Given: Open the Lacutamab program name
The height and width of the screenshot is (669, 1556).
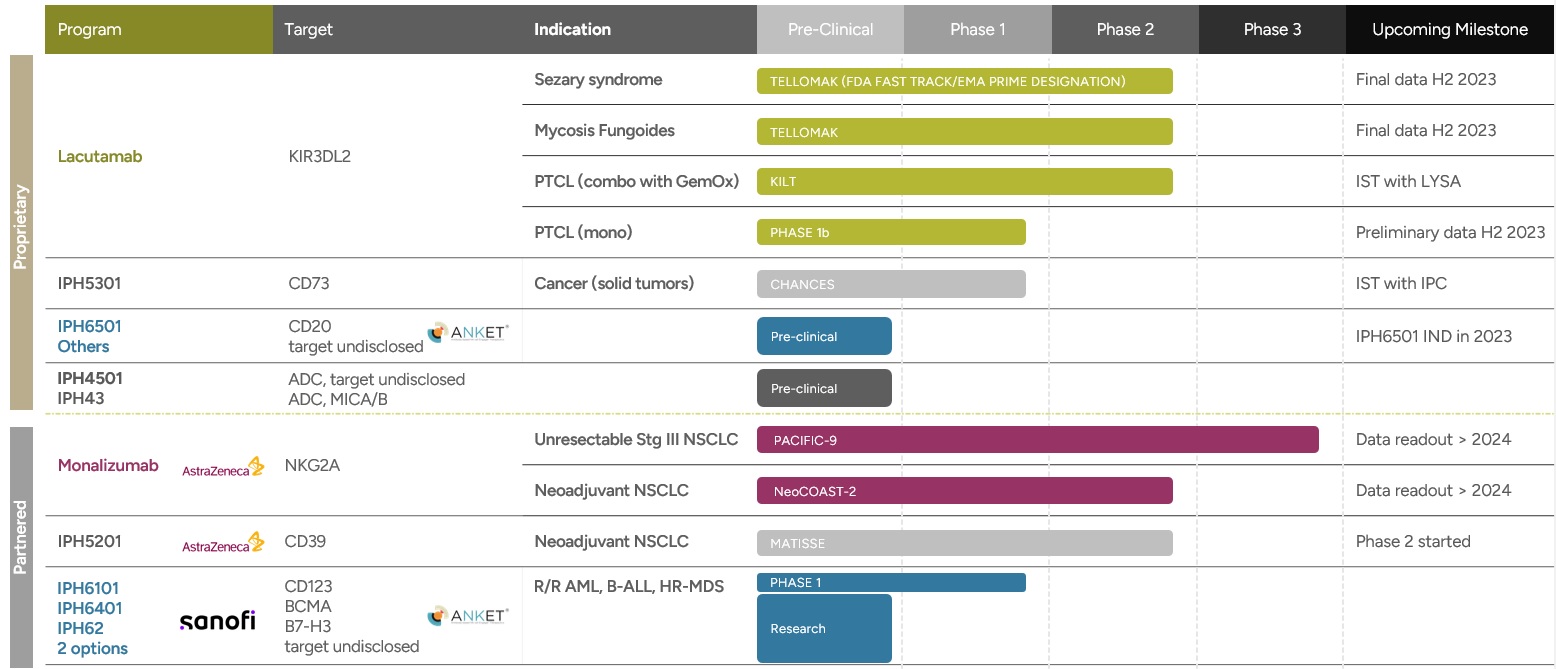Looking at the screenshot, I should [x=100, y=157].
